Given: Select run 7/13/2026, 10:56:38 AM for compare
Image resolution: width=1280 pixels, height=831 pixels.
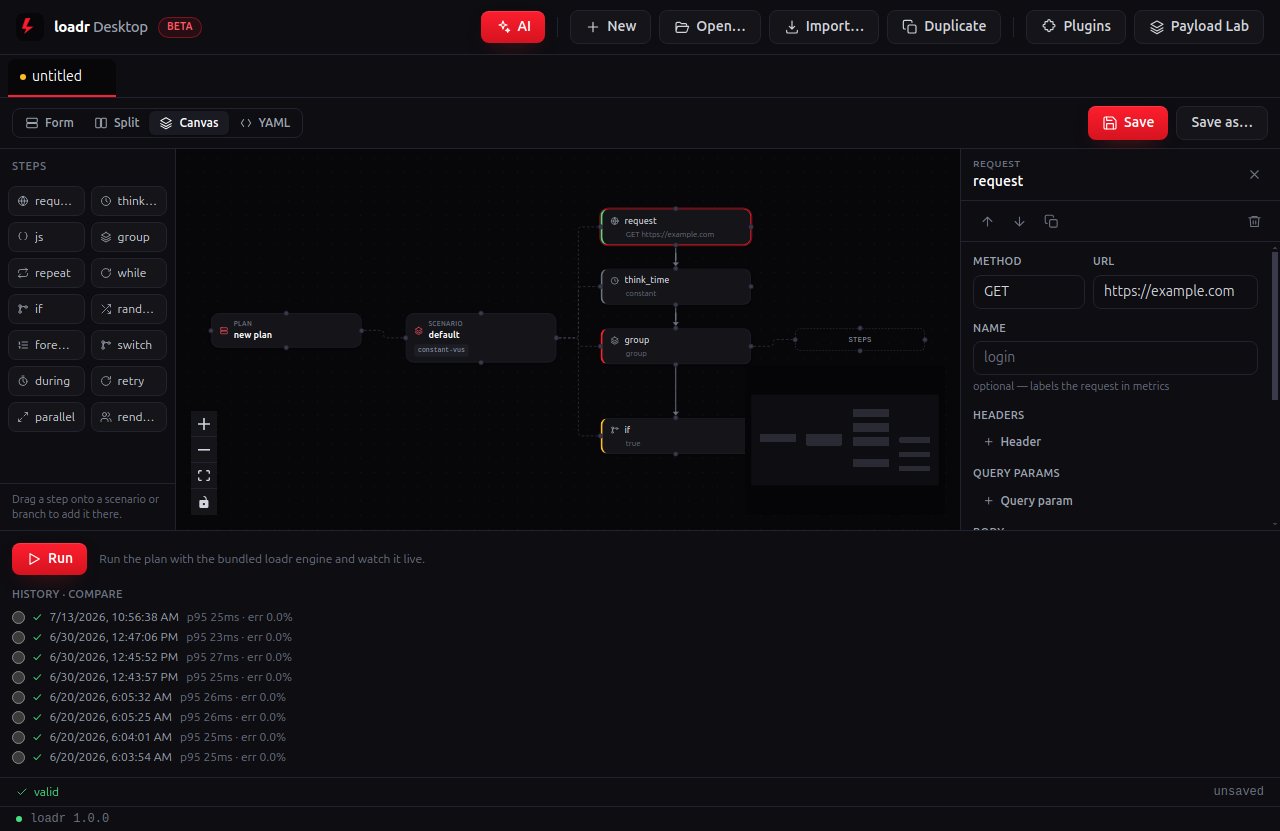Looking at the screenshot, I should coord(18,617).
